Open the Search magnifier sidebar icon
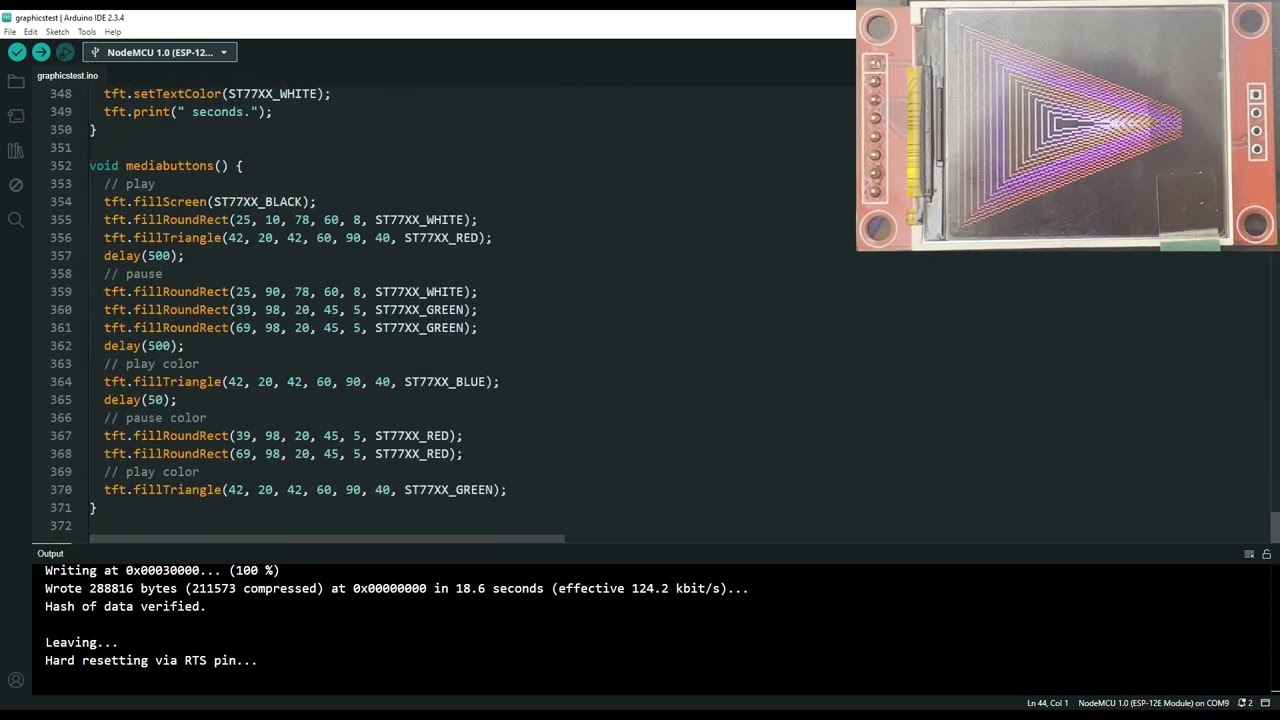Screen dimensions: 1280x720 click(x=15, y=219)
